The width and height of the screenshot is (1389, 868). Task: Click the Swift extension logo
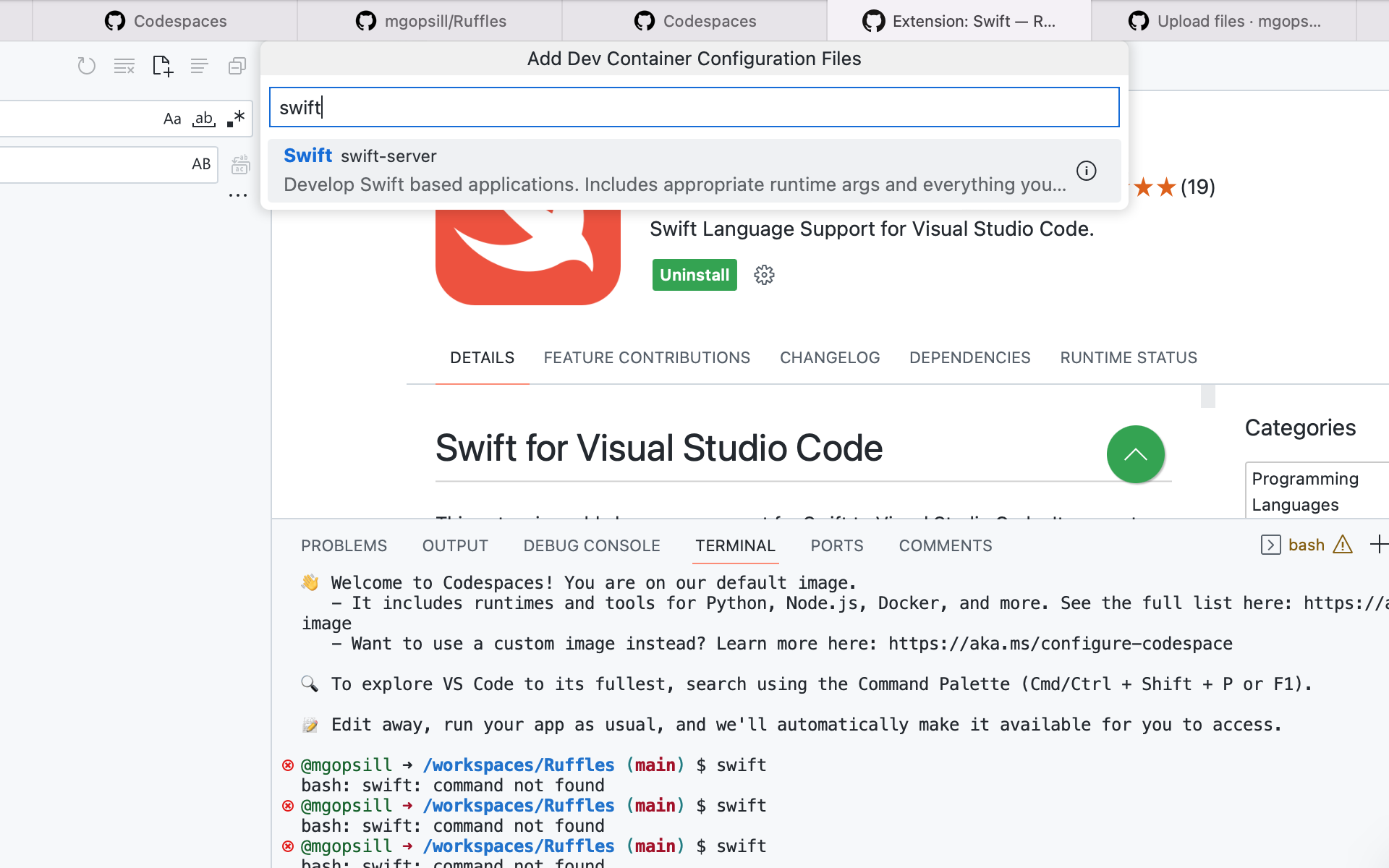(x=528, y=258)
